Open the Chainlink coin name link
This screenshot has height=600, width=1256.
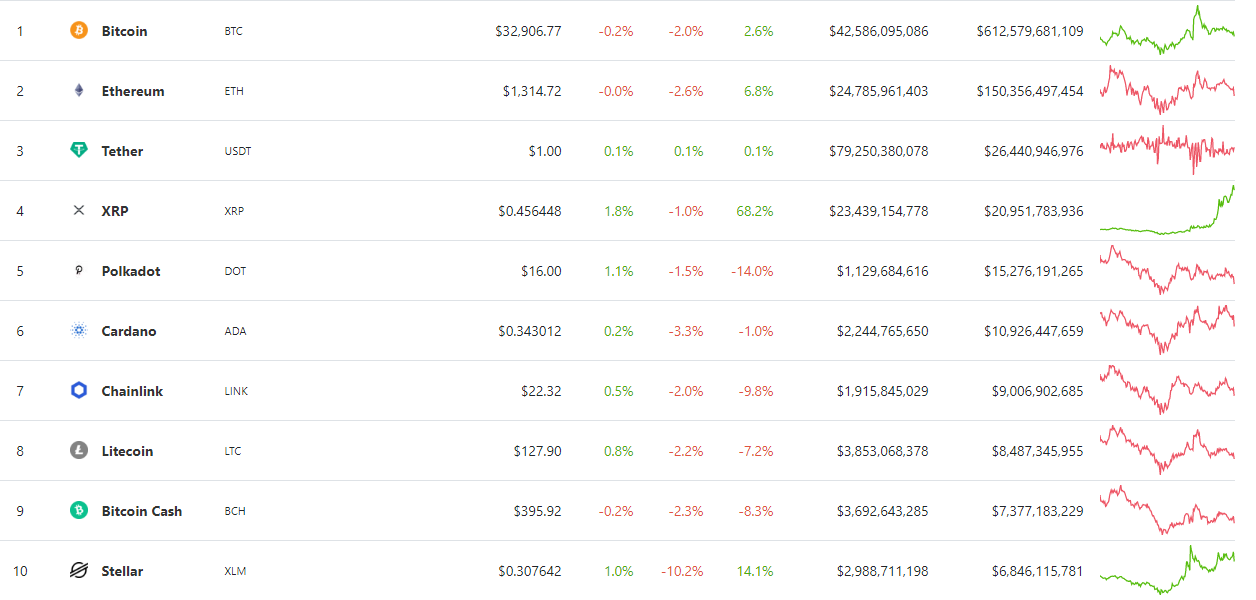(132, 391)
